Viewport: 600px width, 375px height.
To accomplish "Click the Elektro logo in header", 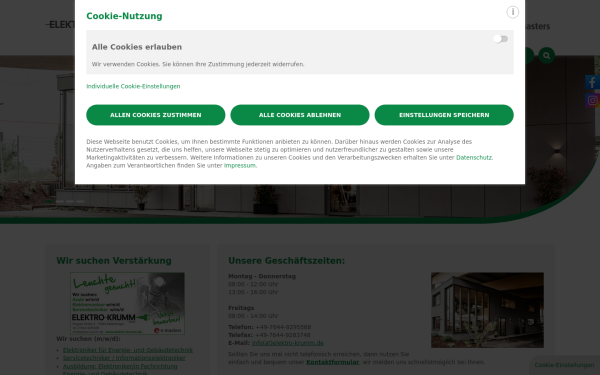I will 61,25.
